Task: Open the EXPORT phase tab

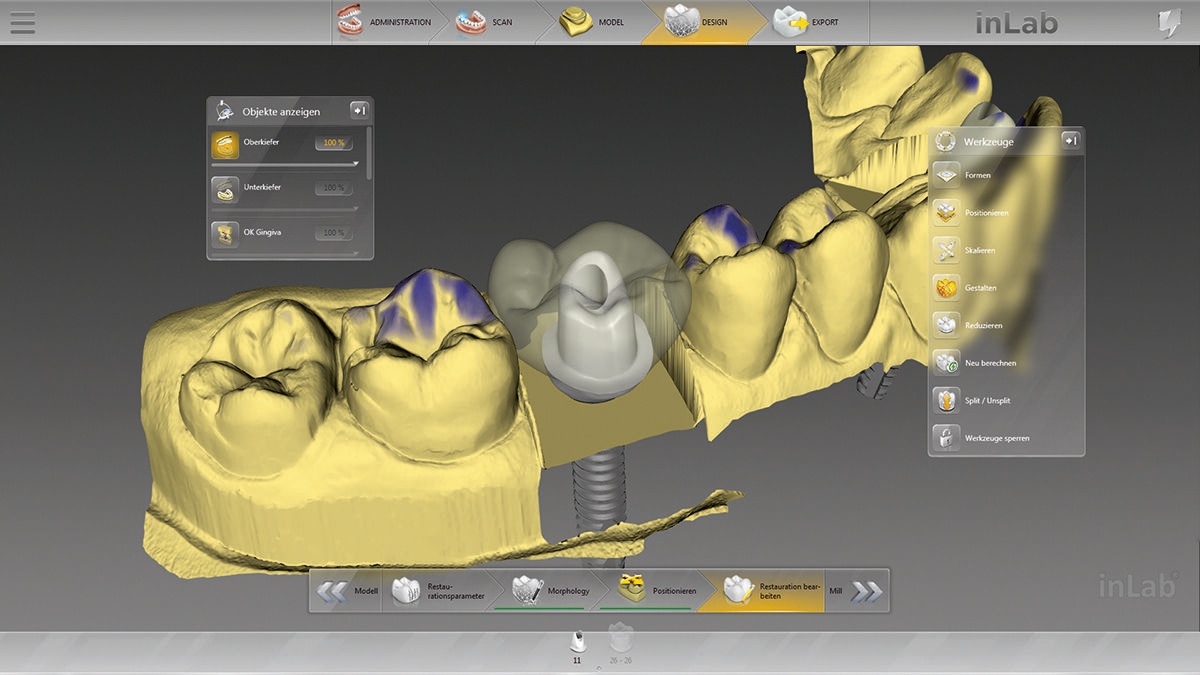Action: coord(808,22)
